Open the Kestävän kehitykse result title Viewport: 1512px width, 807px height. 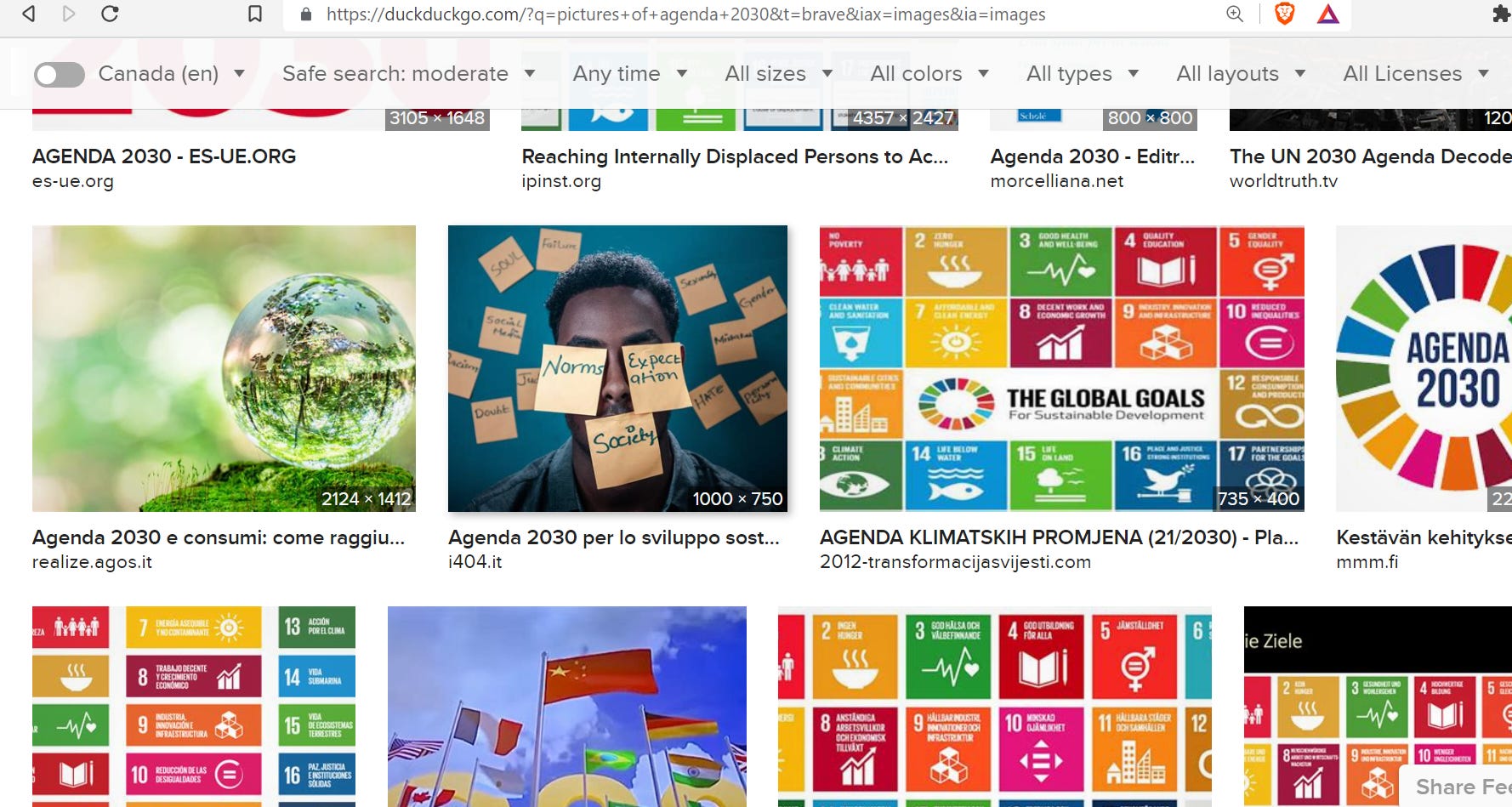pyautogui.click(x=1424, y=537)
